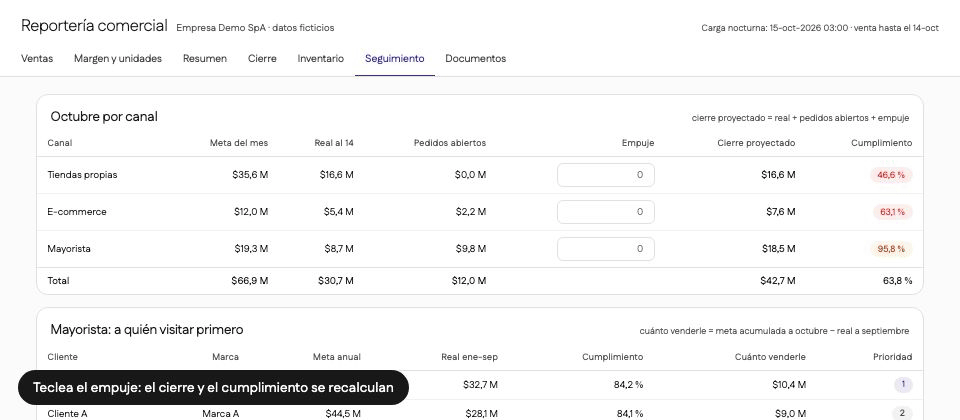Click the Real al 14 column header

(x=334, y=143)
